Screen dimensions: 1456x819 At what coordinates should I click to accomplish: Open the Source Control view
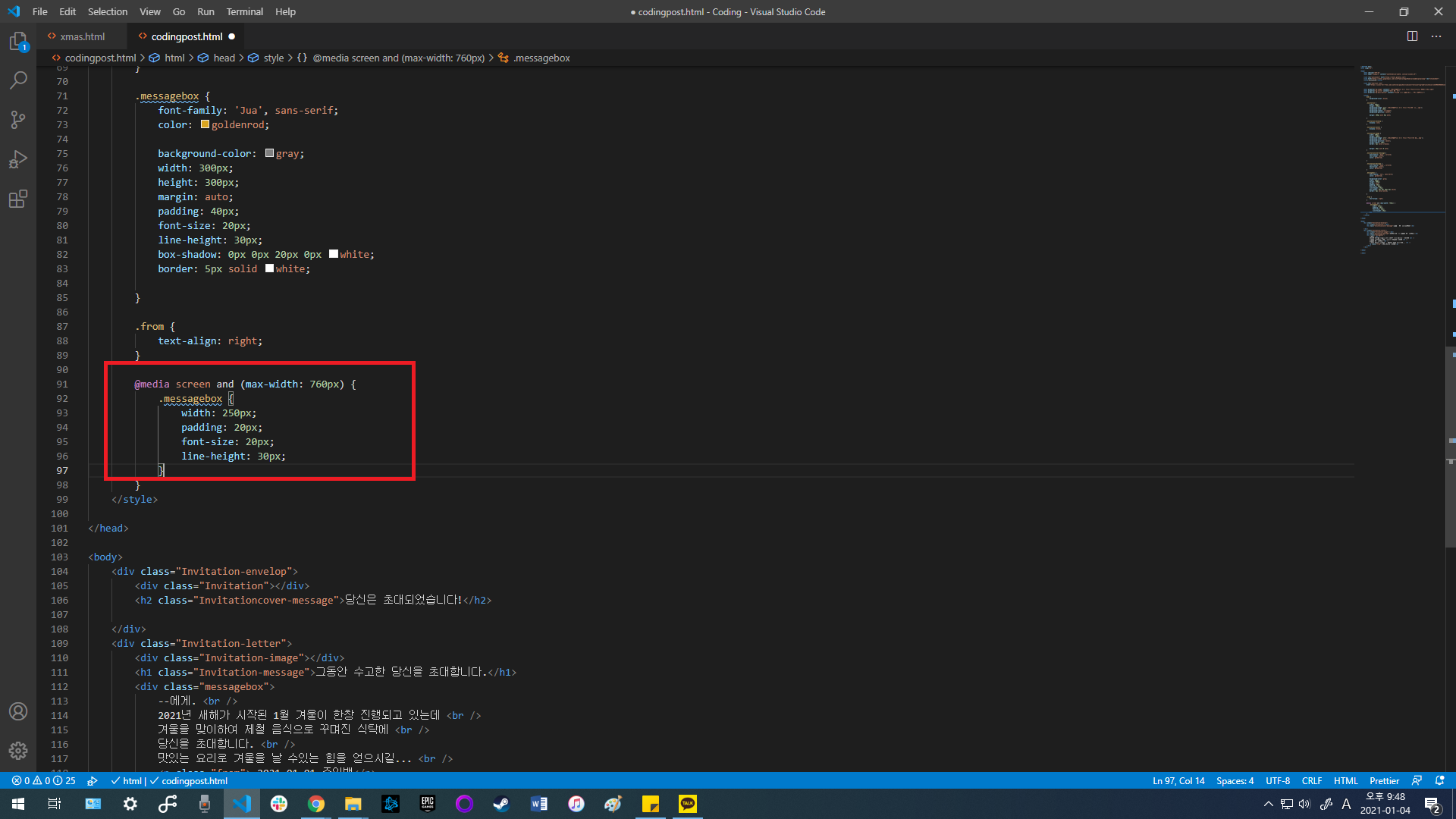18,120
